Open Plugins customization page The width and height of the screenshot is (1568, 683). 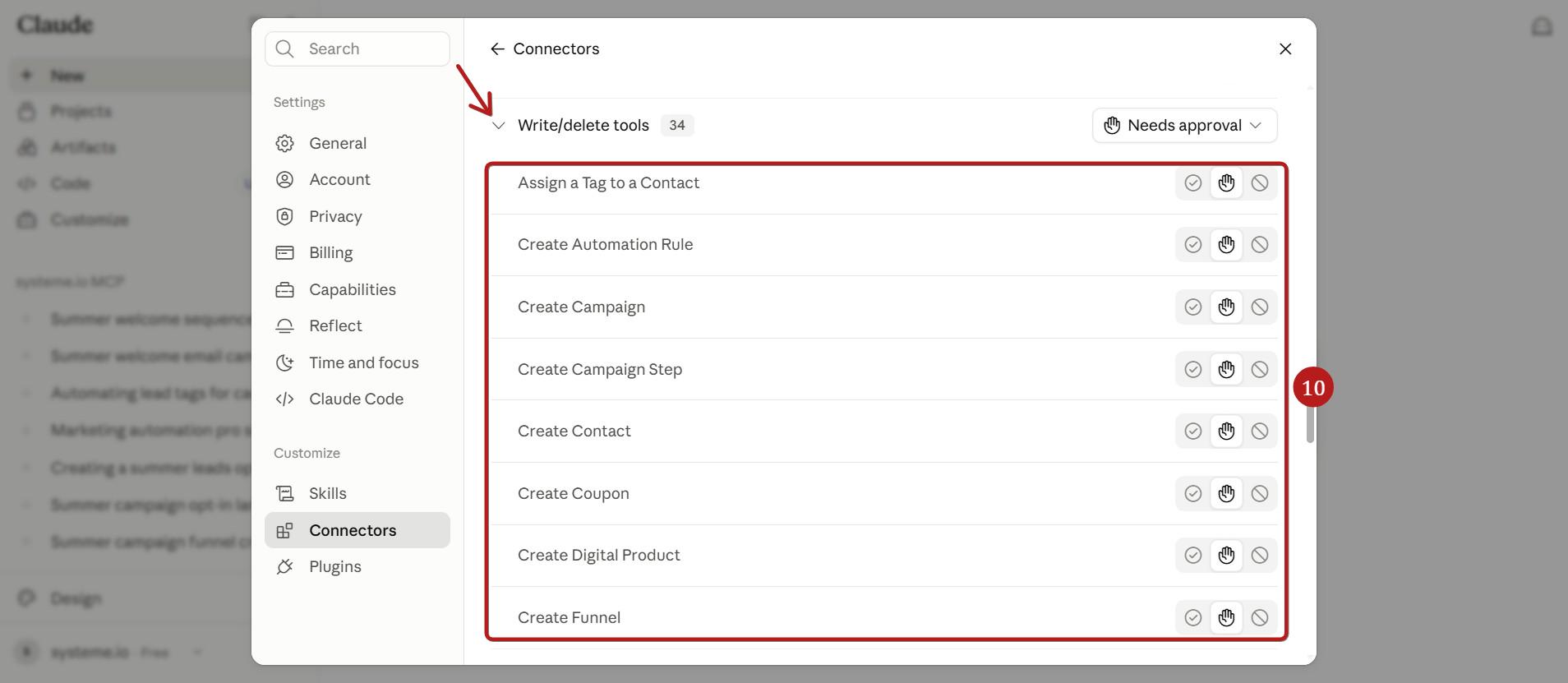coord(357,566)
